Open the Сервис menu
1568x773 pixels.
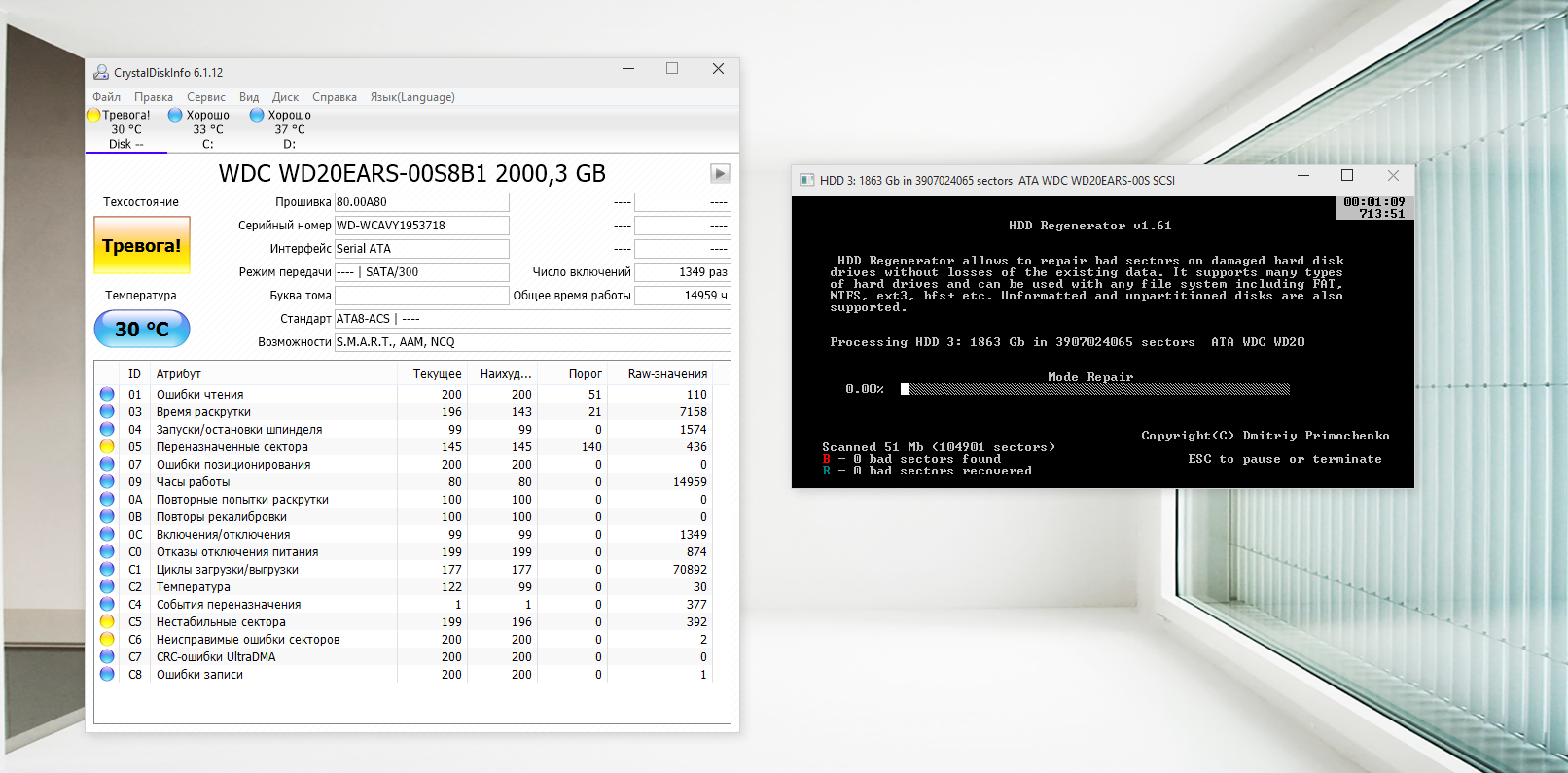click(x=206, y=97)
